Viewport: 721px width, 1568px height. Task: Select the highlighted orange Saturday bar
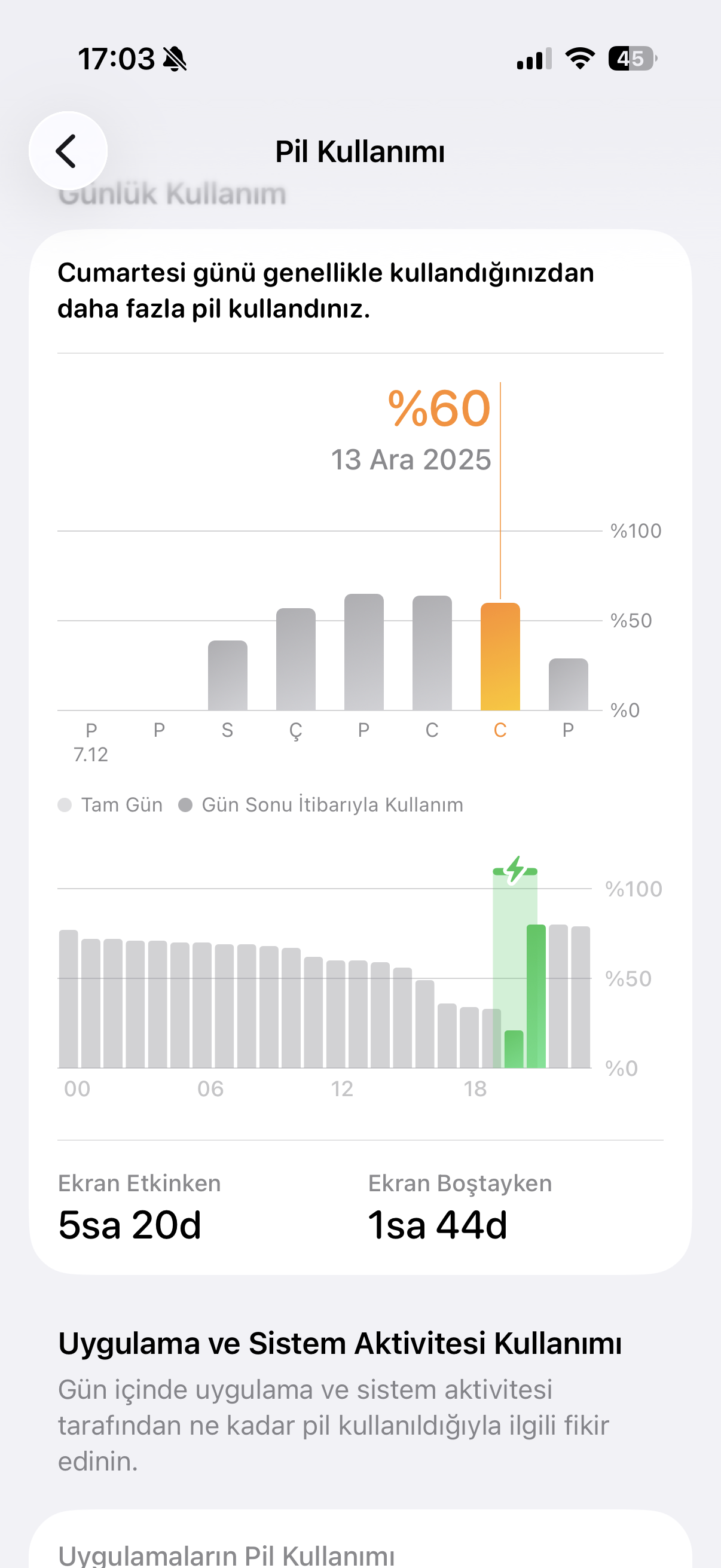point(500,657)
